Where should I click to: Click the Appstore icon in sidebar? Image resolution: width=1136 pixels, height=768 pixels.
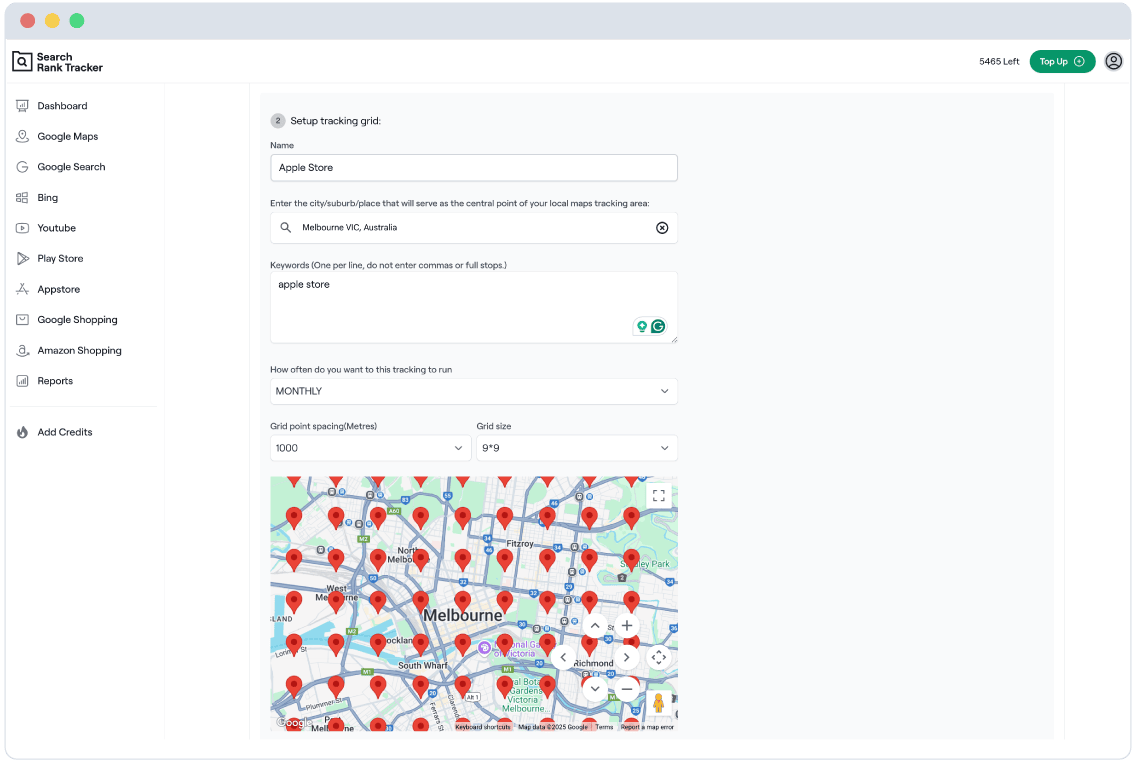(x=22, y=289)
